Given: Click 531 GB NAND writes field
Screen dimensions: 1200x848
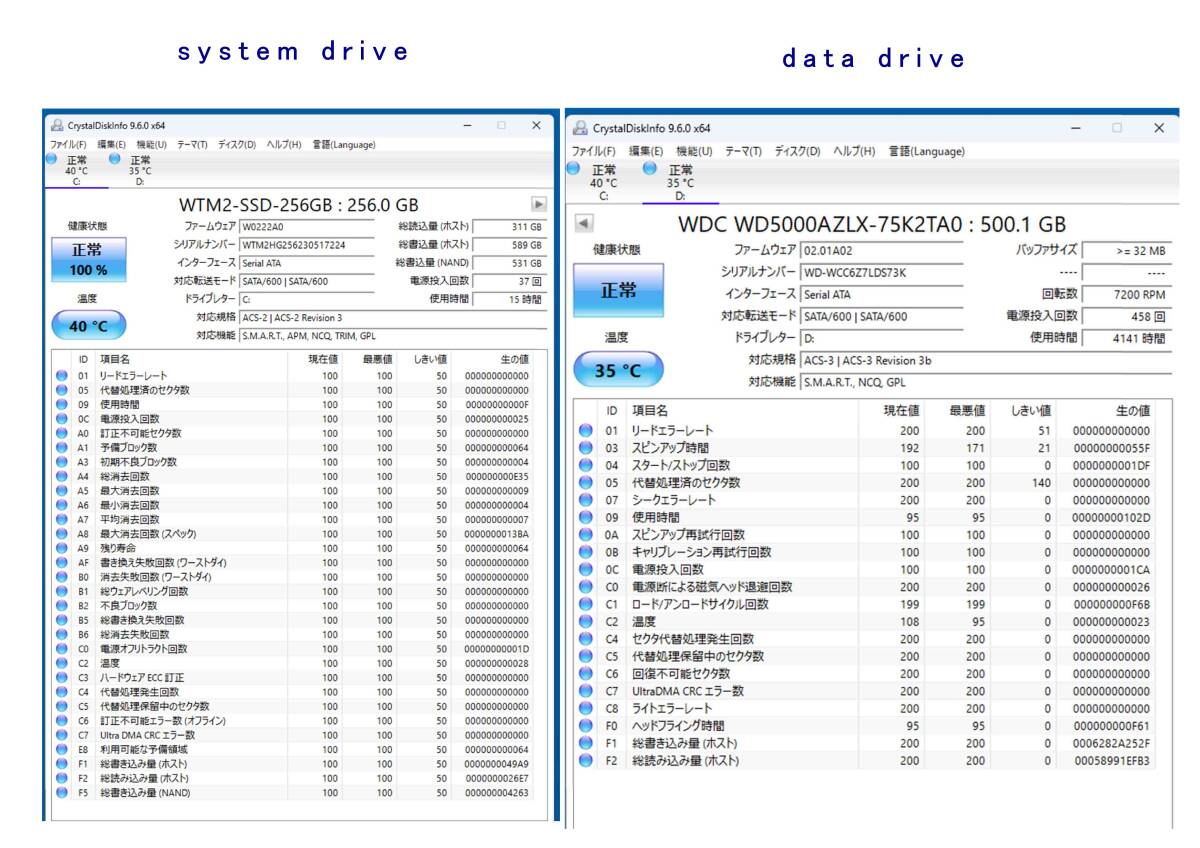Looking at the screenshot, I should click(x=508, y=263).
